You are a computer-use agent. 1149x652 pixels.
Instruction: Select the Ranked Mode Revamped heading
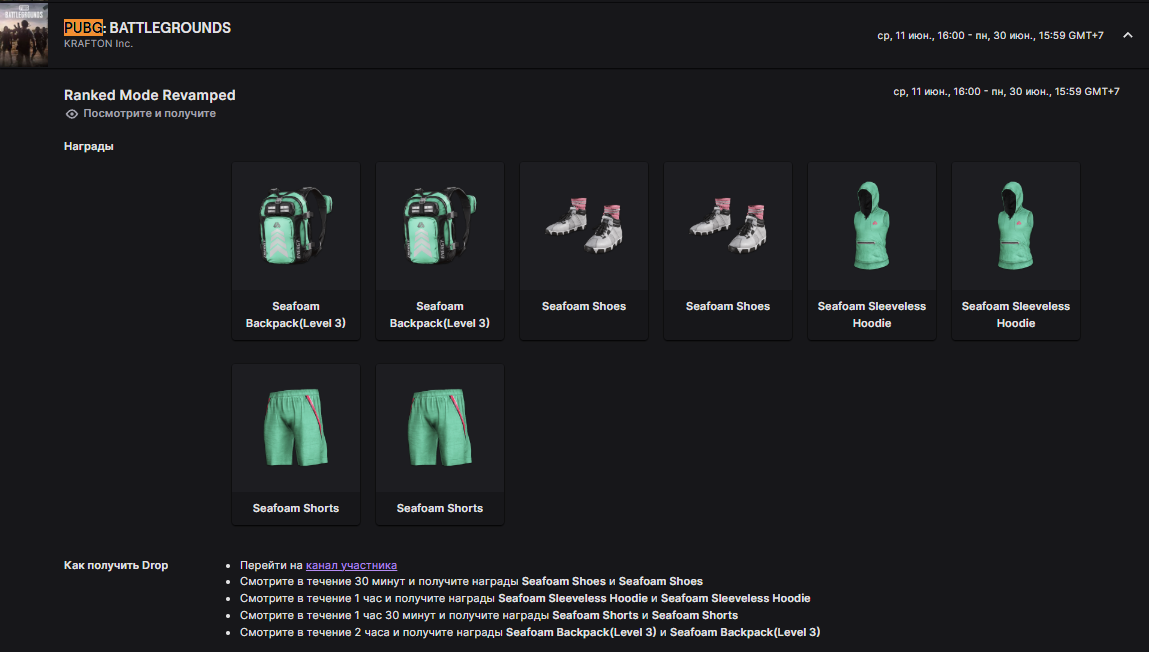[149, 95]
